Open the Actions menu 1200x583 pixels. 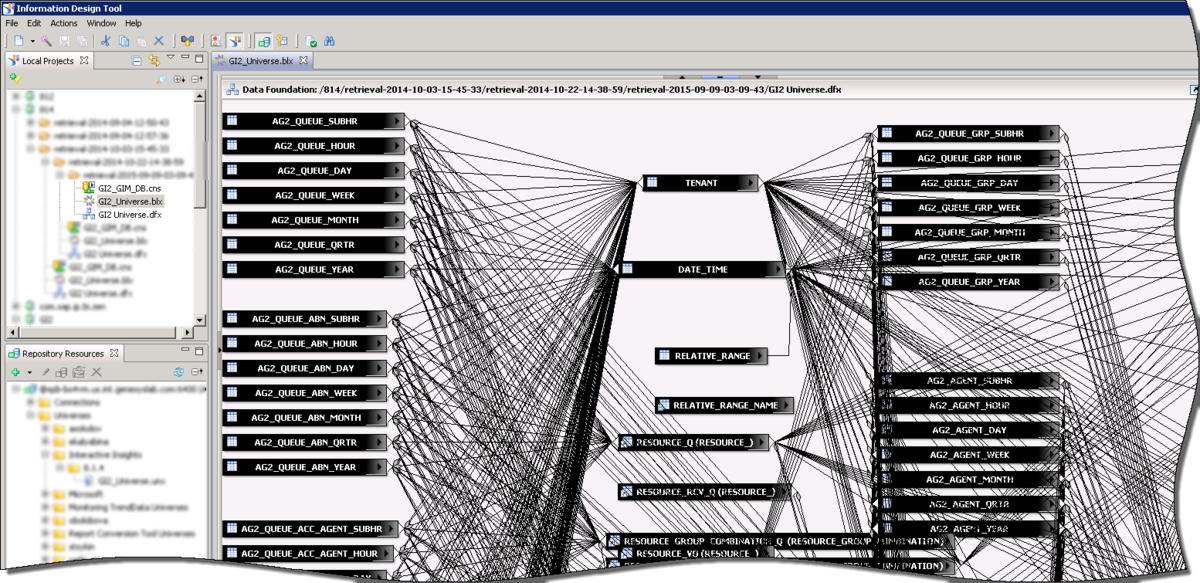(64, 23)
